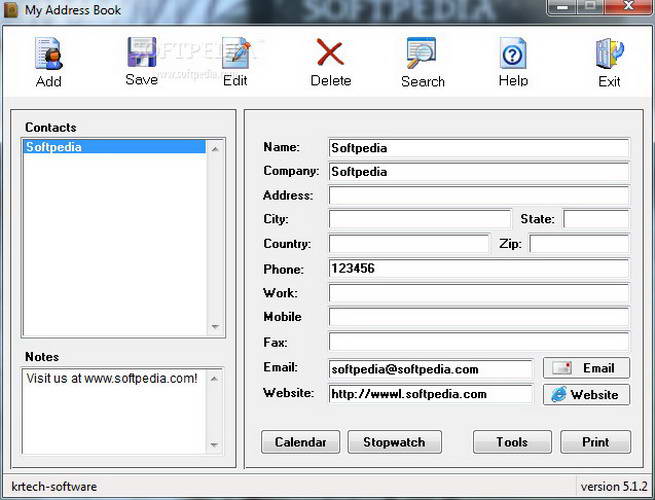Click the Zip input field
The image size is (655, 500).
[579, 244]
